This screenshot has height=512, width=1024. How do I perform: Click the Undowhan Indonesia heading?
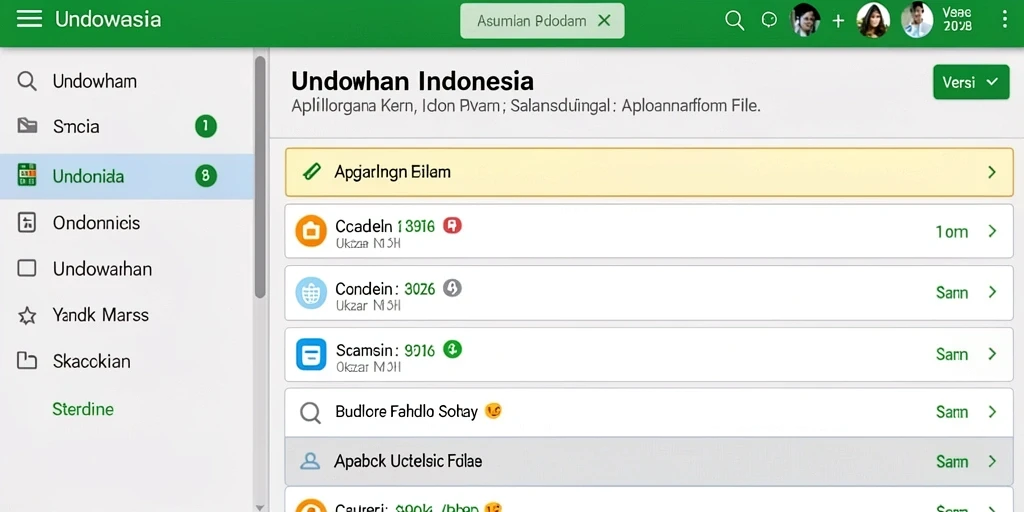point(412,81)
